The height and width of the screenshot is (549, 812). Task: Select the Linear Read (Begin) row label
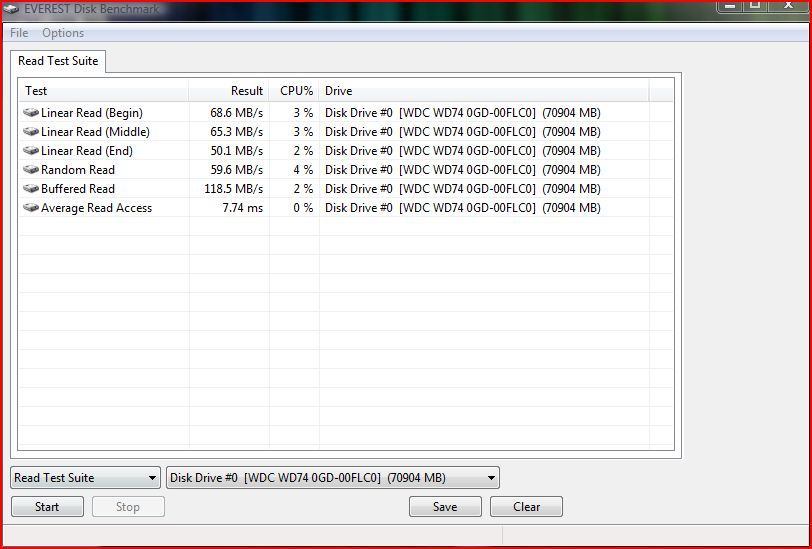point(92,112)
